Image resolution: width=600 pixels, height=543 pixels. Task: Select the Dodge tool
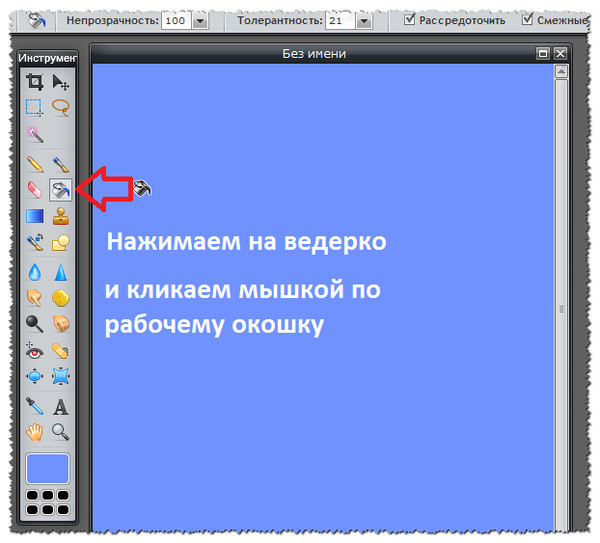34,324
